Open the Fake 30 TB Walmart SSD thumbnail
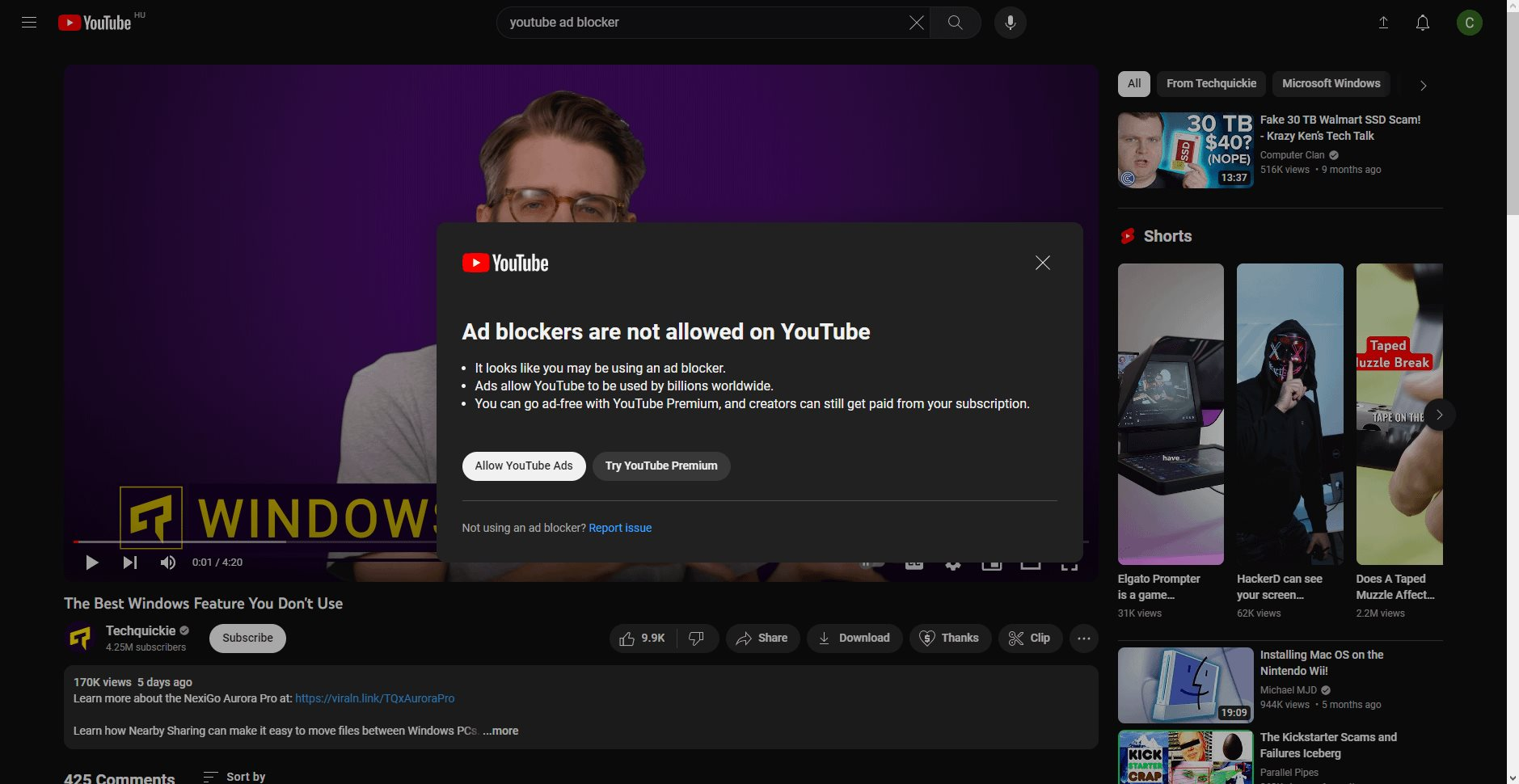Image resolution: width=1519 pixels, height=784 pixels. tap(1185, 150)
